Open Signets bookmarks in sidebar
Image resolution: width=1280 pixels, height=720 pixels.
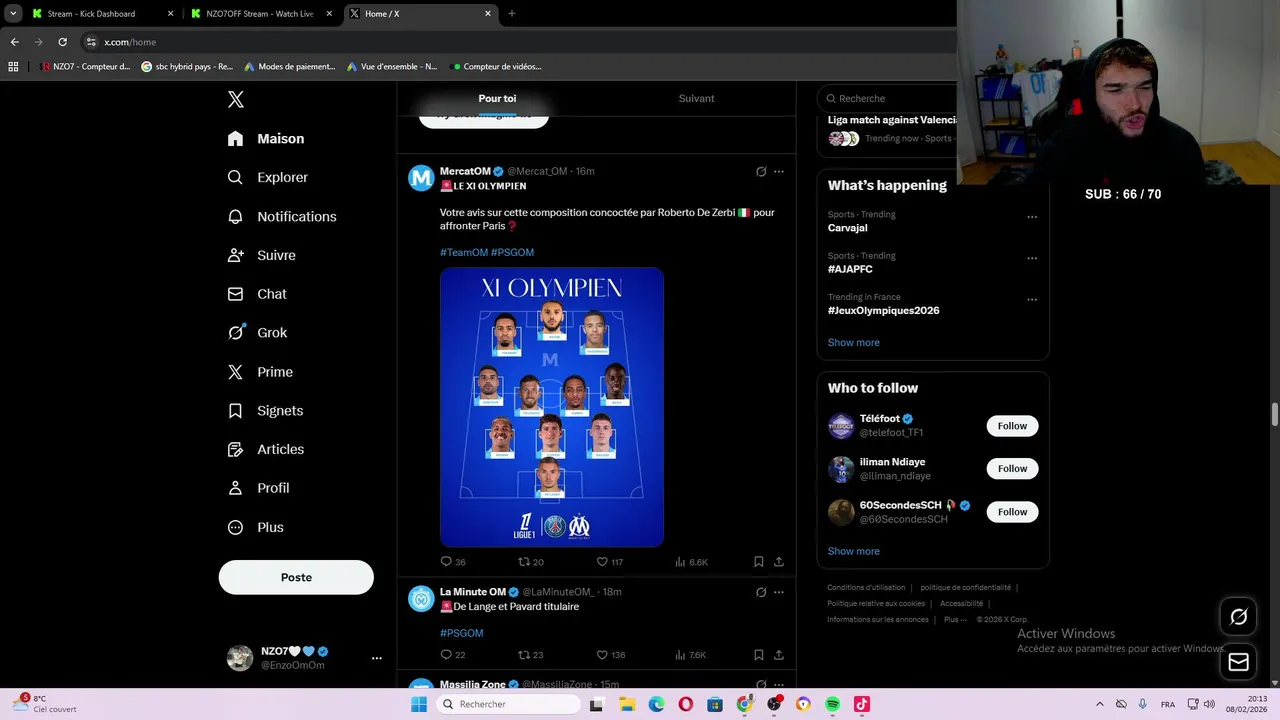coord(265,411)
